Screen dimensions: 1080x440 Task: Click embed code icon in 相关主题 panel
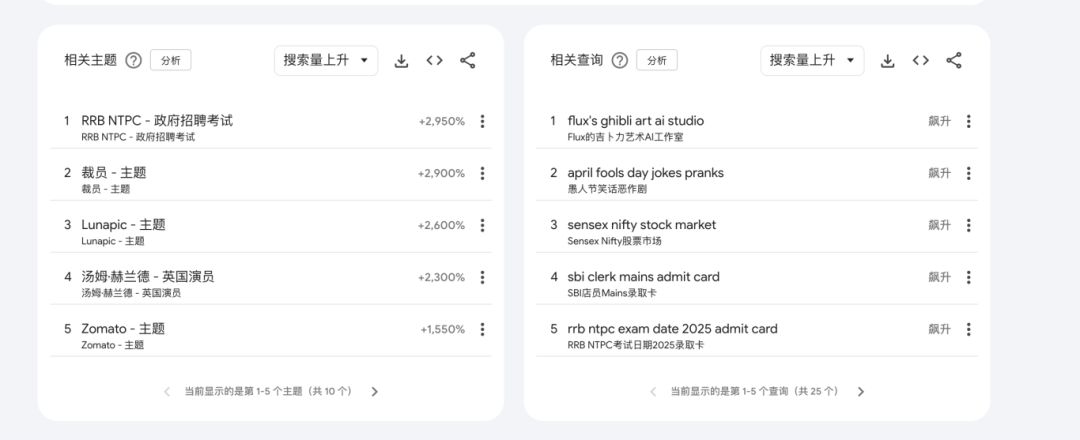pyautogui.click(x=434, y=61)
